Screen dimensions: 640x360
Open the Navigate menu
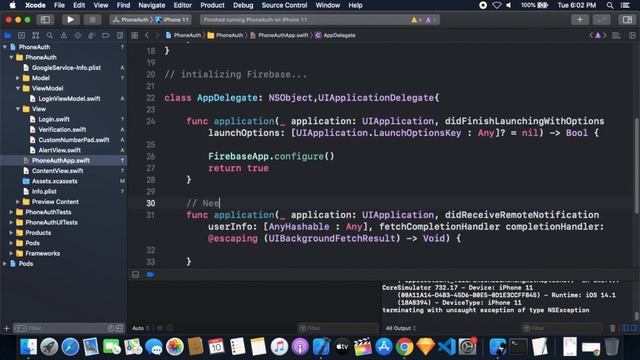pyautogui.click(x=151, y=5)
